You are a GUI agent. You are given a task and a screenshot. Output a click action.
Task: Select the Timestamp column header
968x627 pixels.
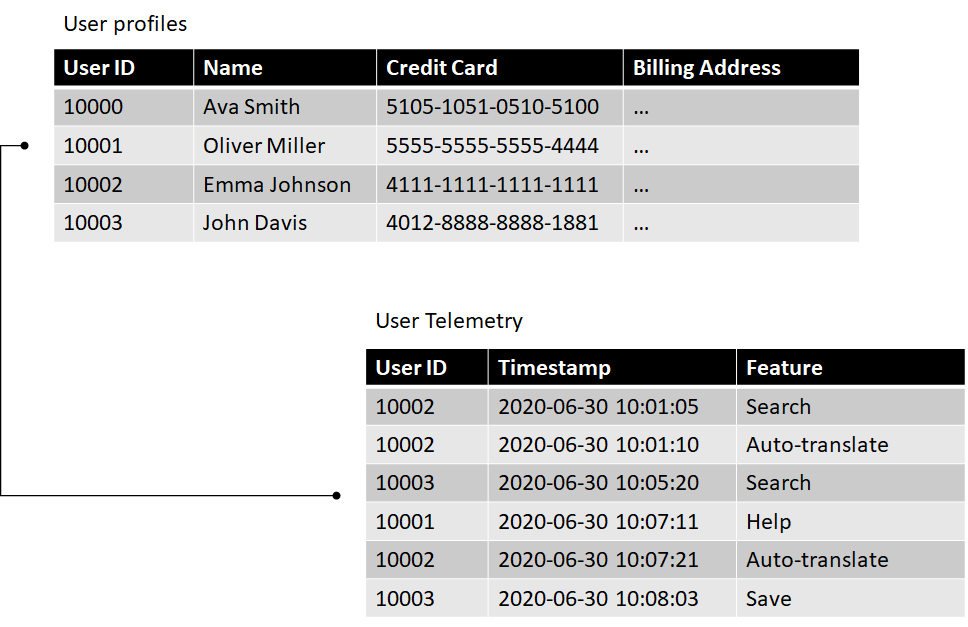pyautogui.click(x=612, y=368)
